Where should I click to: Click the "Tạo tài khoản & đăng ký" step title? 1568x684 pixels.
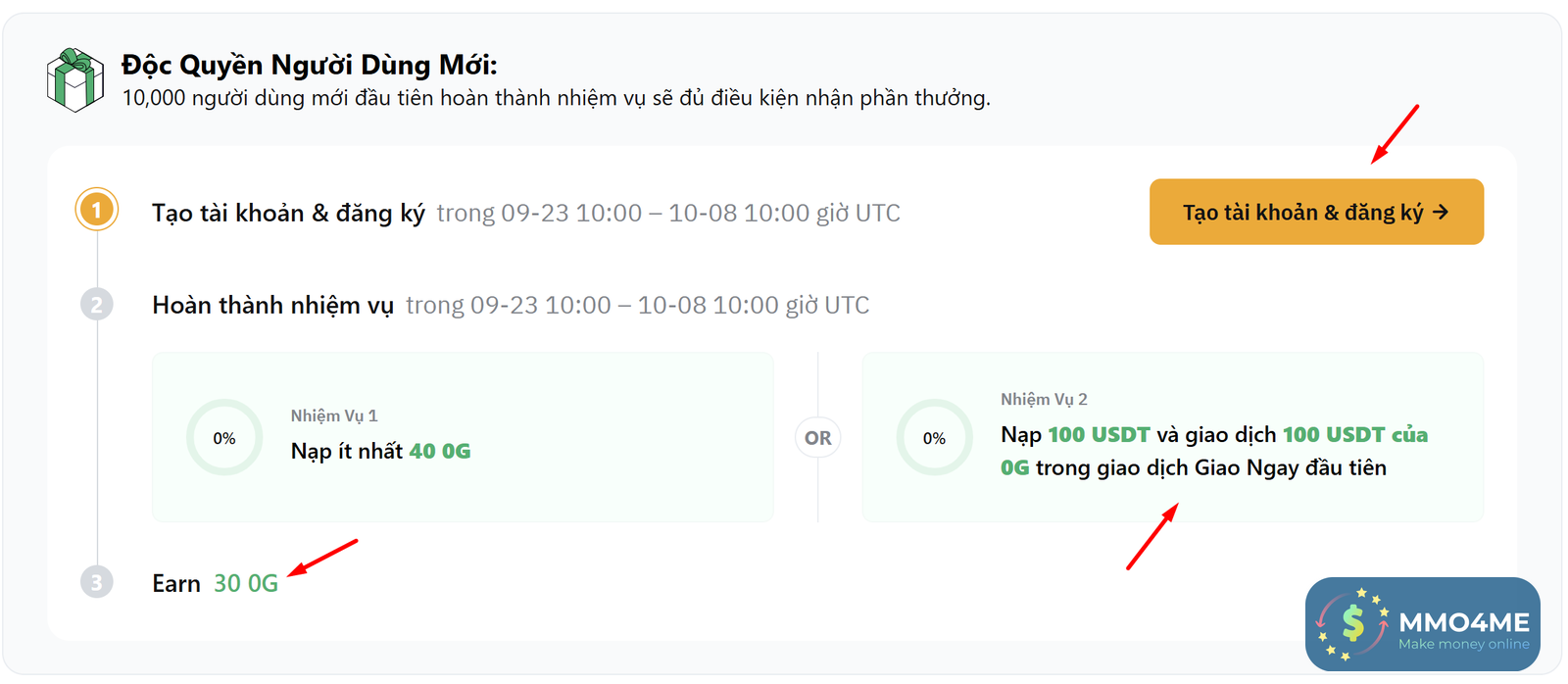tap(288, 213)
